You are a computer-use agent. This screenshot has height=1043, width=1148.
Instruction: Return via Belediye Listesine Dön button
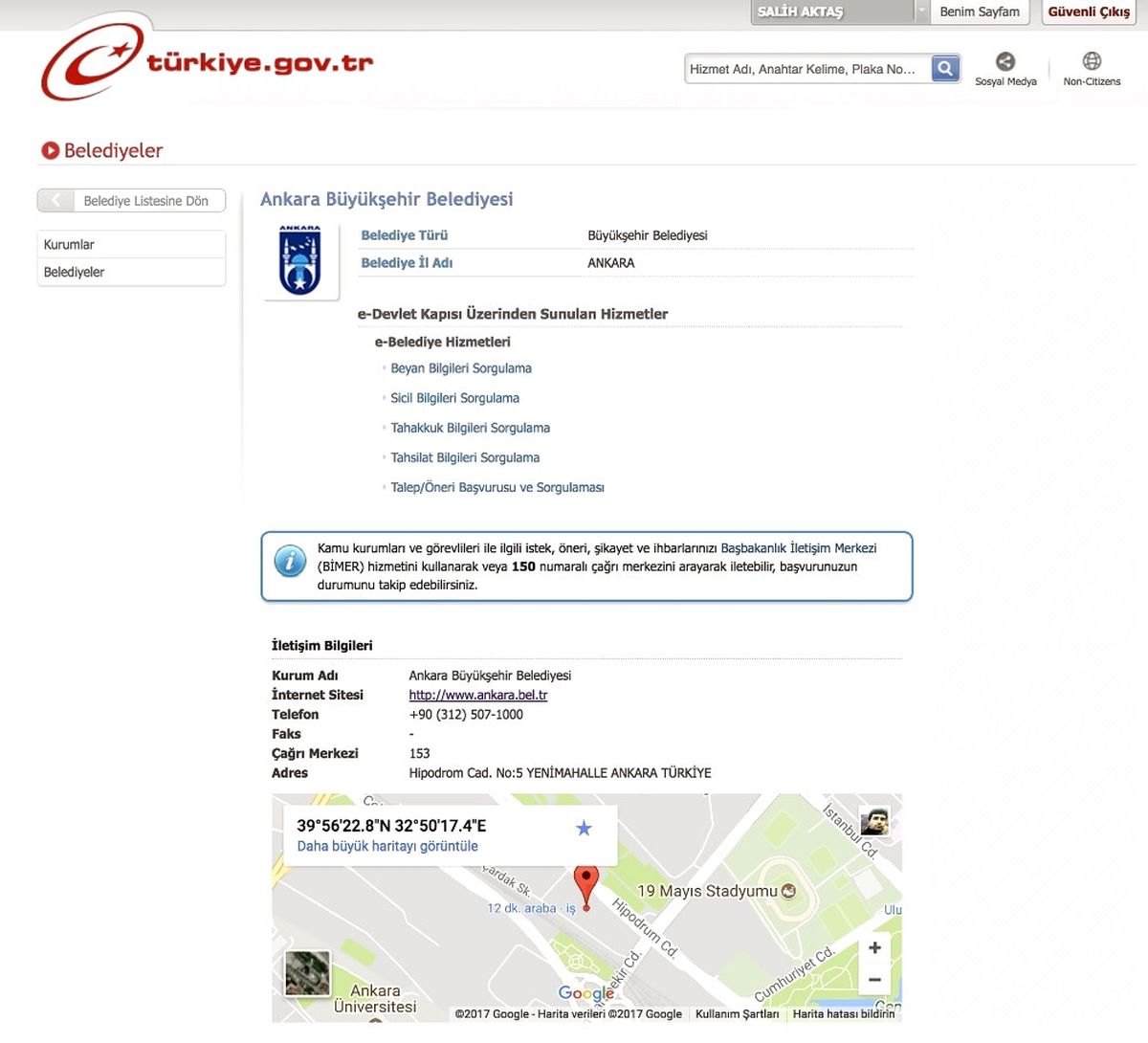pos(132,200)
